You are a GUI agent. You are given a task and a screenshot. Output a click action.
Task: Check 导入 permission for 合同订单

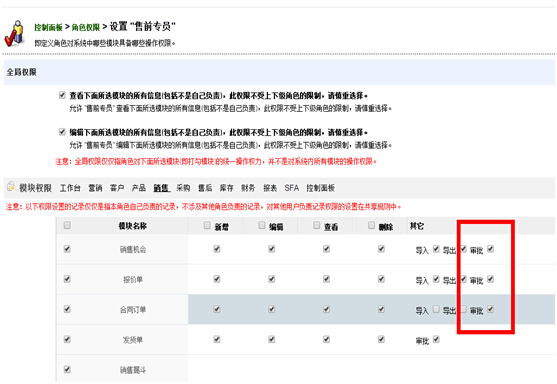pos(436,309)
